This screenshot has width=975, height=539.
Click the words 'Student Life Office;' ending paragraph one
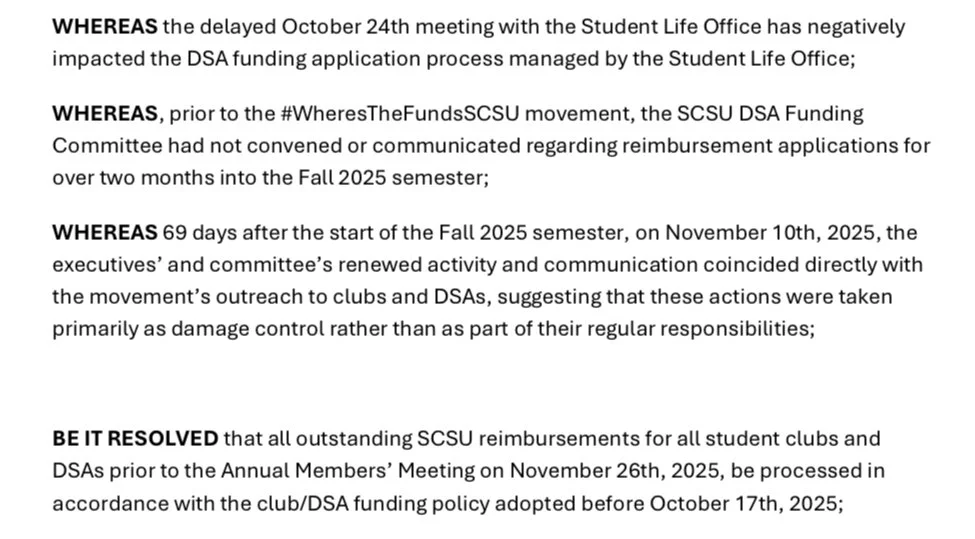click(762, 59)
